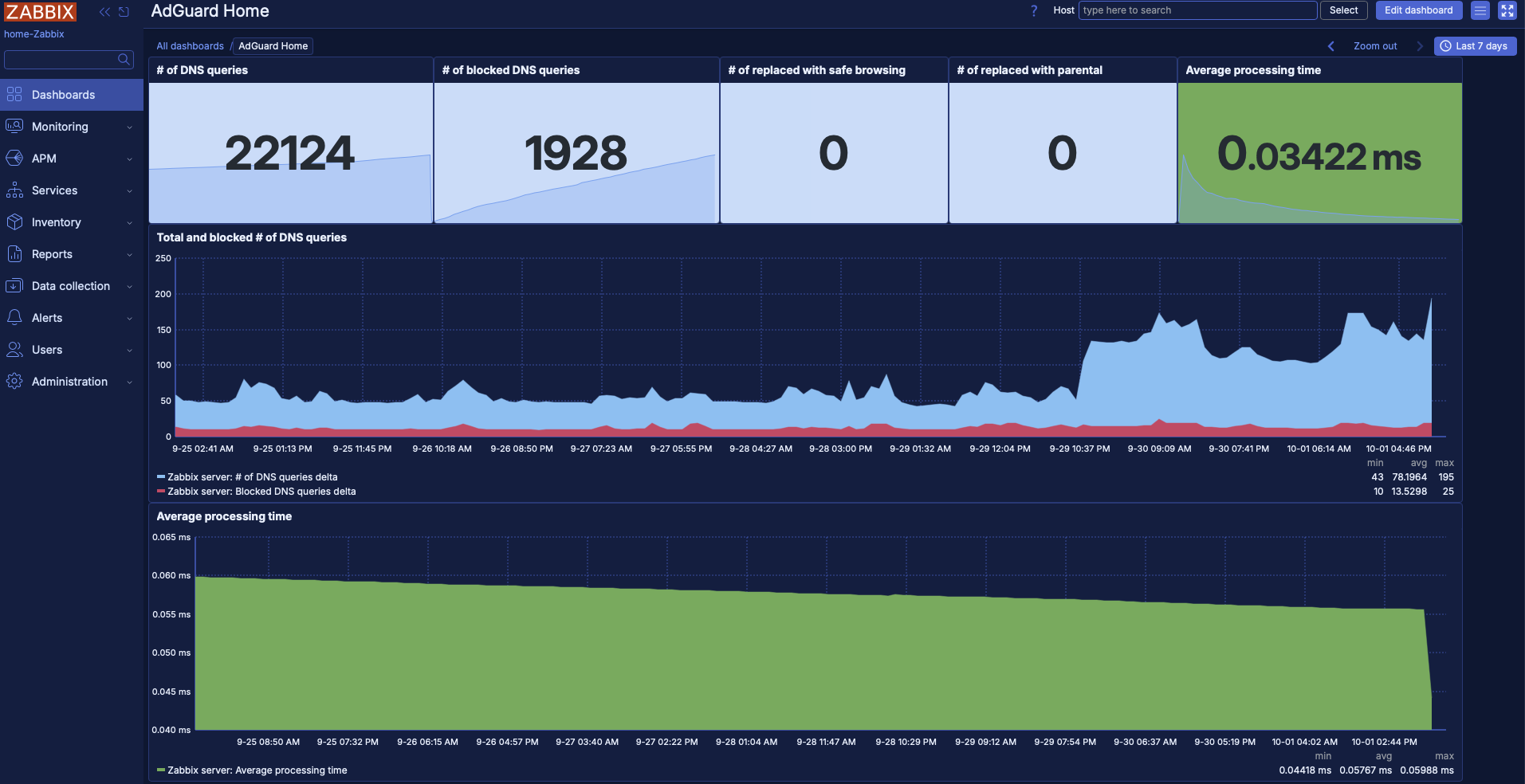Screen dimensions: 1525x784
Task: Click the Zoom out link
Action: tap(1375, 46)
